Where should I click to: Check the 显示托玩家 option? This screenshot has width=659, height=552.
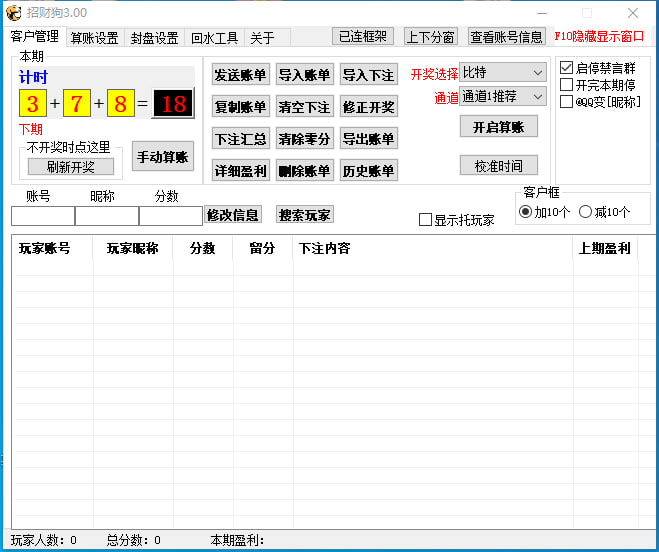pos(426,220)
